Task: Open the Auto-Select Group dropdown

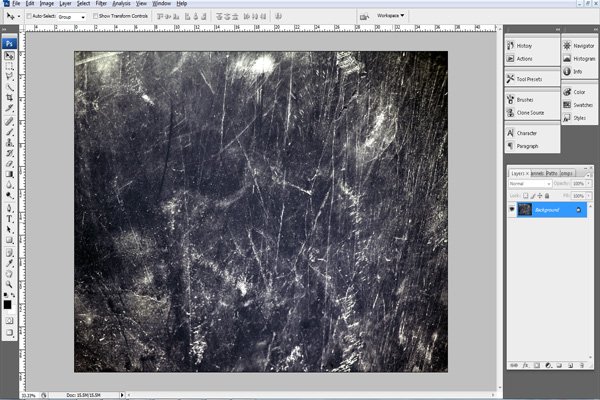Action: (72, 17)
